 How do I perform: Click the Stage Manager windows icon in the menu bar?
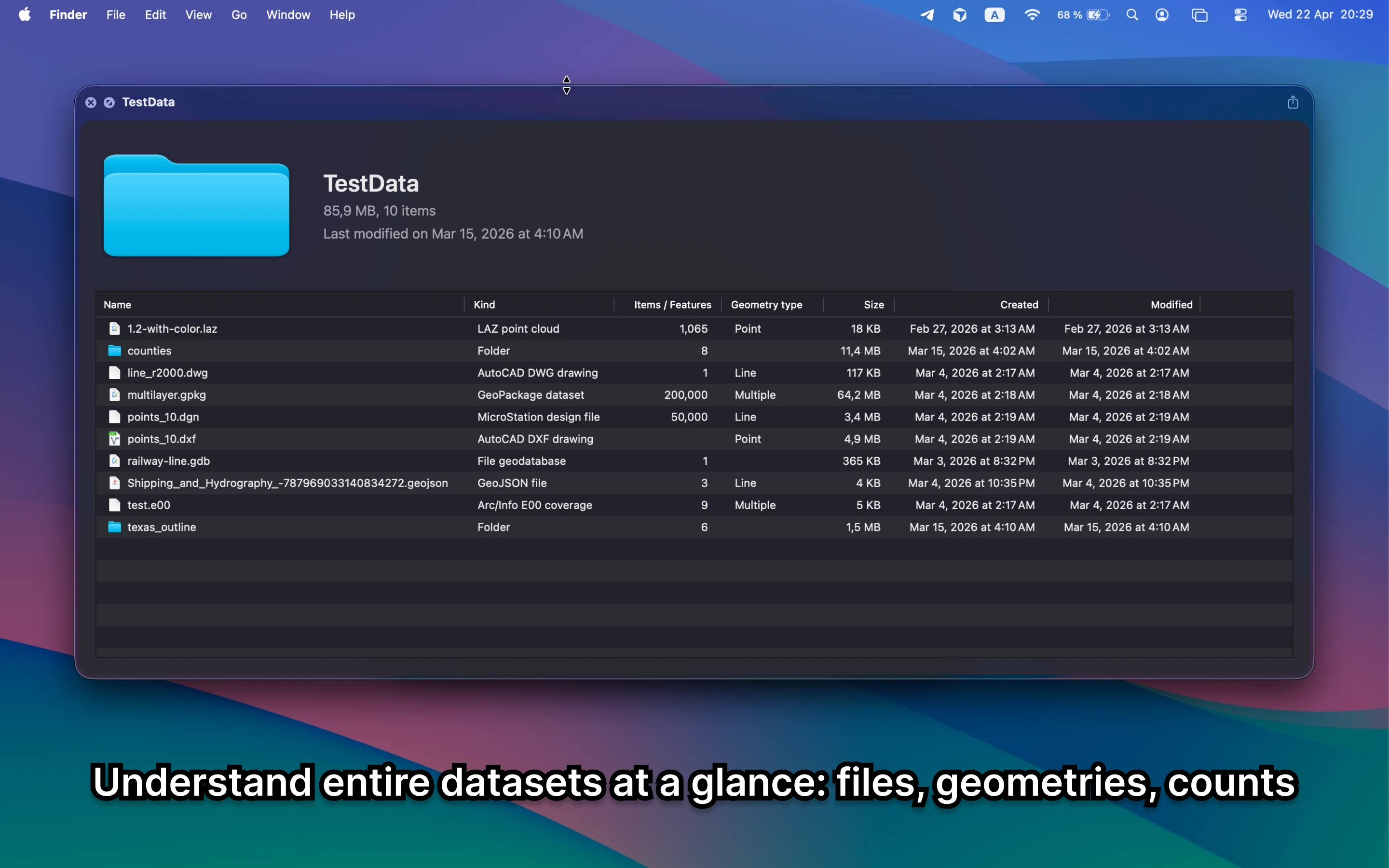point(1199,15)
